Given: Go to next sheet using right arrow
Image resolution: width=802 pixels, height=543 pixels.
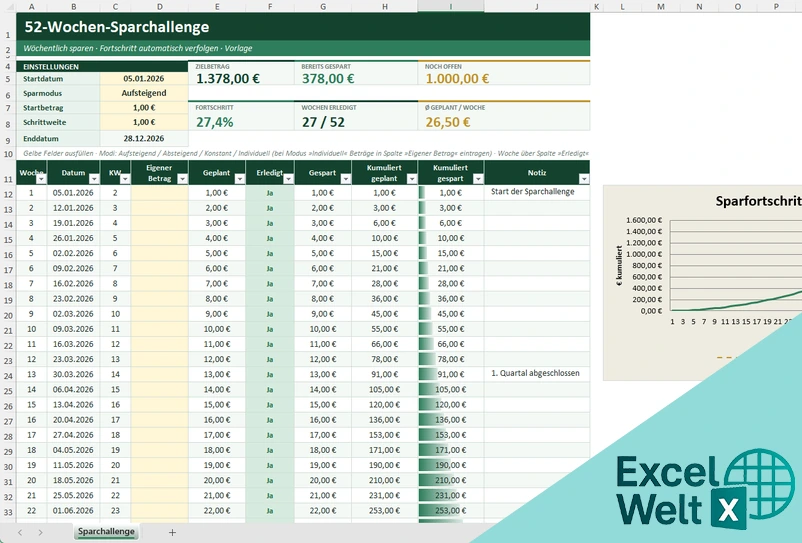Looking at the screenshot, I should pos(40,532).
